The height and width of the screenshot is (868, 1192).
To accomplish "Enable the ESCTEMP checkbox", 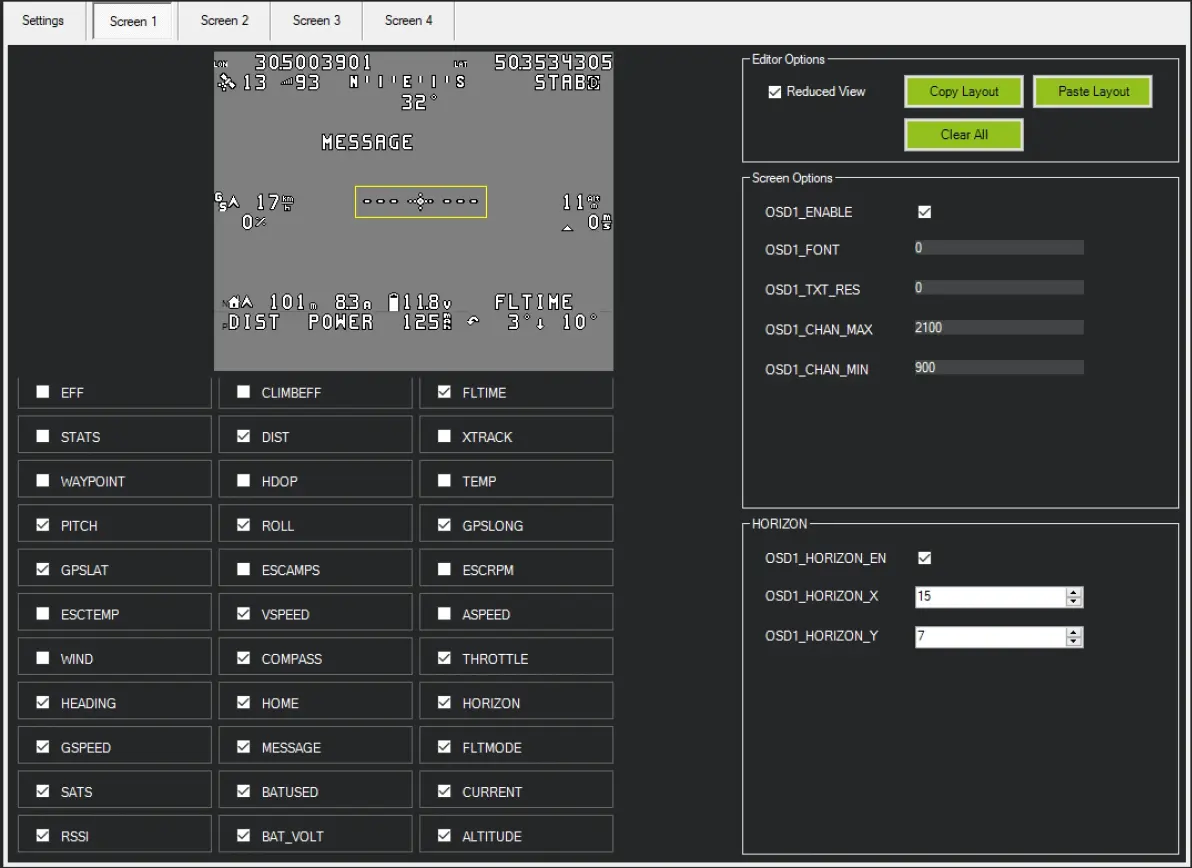I will (x=43, y=613).
